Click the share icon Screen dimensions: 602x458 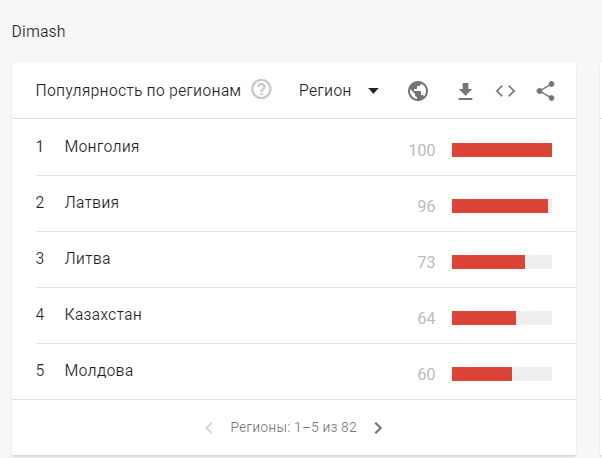point(545,91)
